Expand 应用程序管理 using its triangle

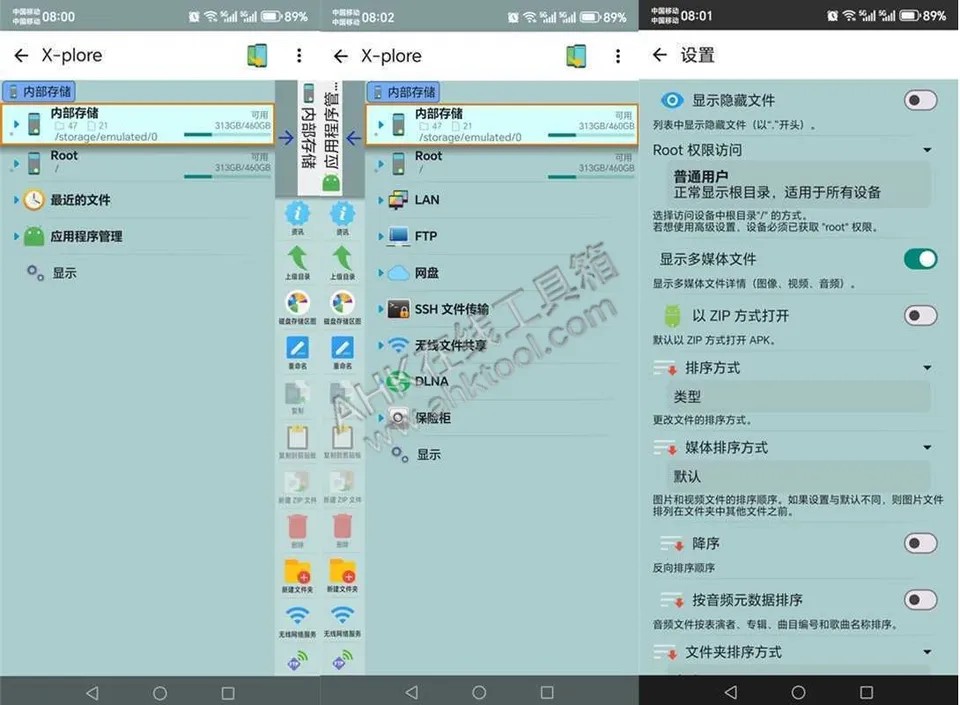click(16, 236)
